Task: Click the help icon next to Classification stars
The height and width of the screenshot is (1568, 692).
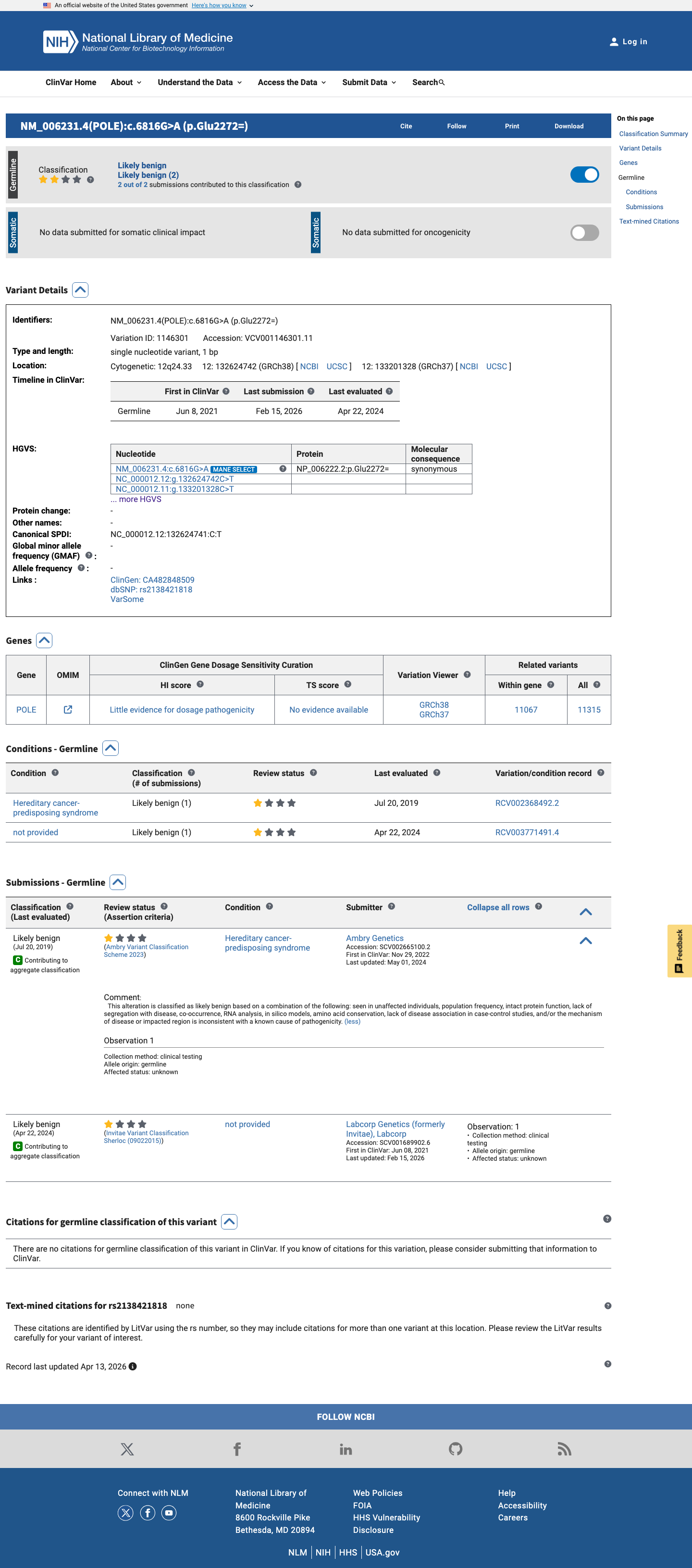Action: tap(91, 179)
